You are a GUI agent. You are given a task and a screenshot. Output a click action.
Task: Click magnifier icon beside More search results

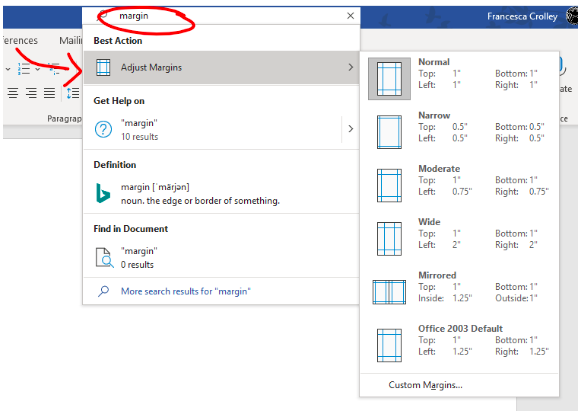(103, 291)
